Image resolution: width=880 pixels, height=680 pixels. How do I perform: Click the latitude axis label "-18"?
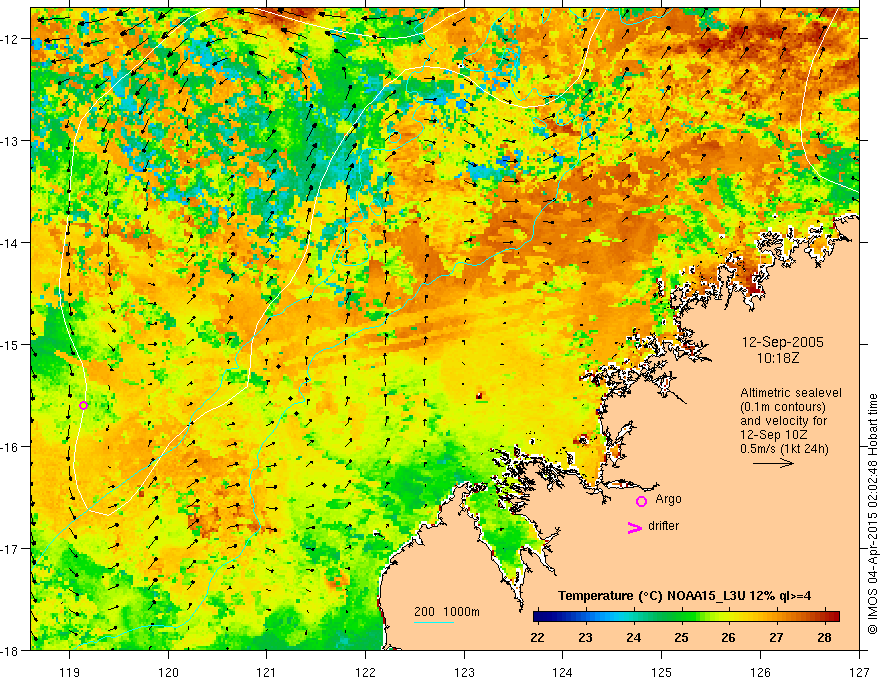pyautogui.click(x=11, y=650)
